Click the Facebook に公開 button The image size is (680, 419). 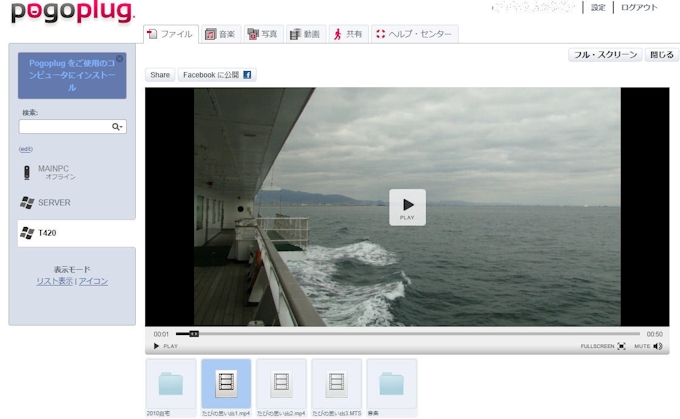click(216, 75)
